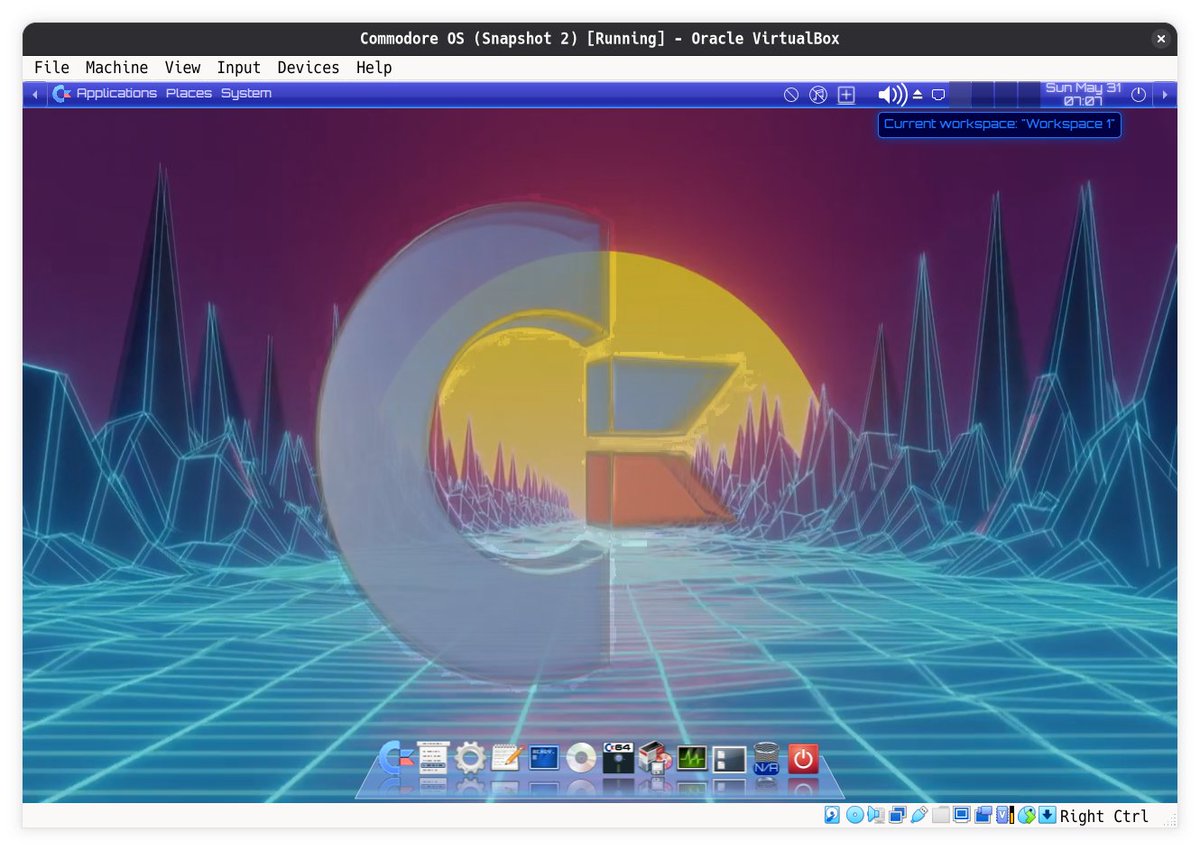Open the speaker volume control in the panel
The image size is (1200, 850).
coord(892,95)
